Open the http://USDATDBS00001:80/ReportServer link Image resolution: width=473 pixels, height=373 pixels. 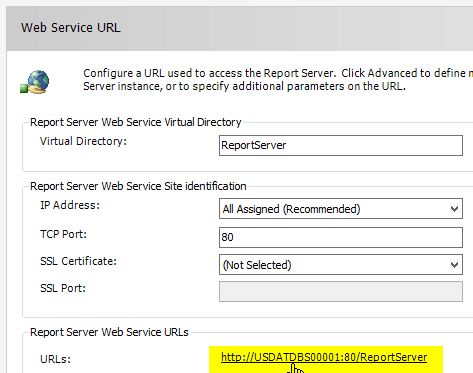click(x=324, y=357)
